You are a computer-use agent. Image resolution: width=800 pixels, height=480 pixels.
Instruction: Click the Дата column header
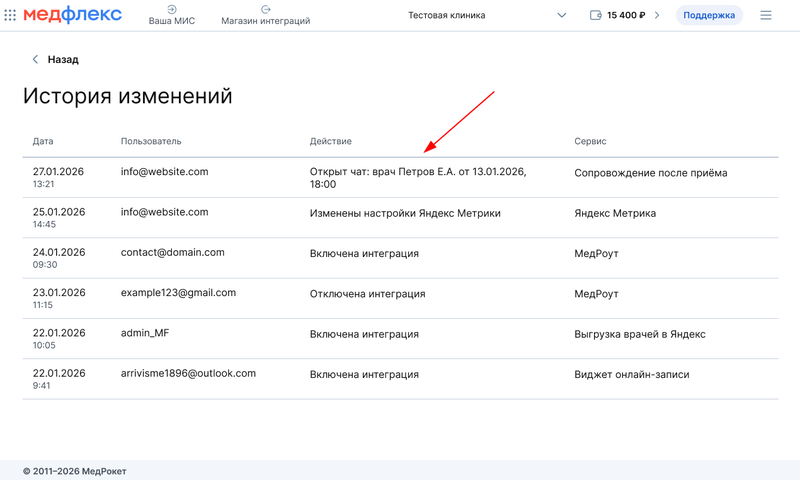(x=43, y=141)
